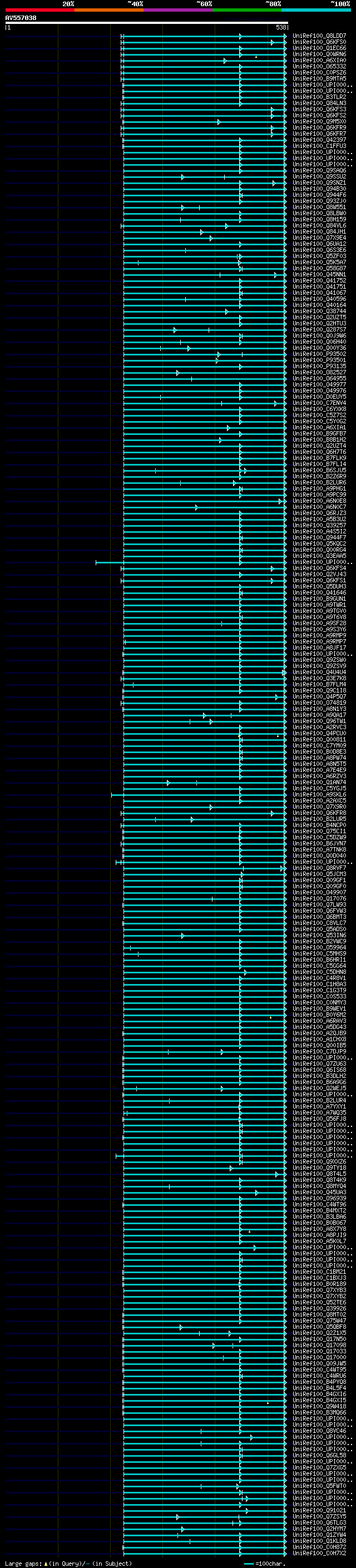Select hit label UniRef100_Q7ZSY5
Viewport: 356px width, 1568px height.
319,1516
